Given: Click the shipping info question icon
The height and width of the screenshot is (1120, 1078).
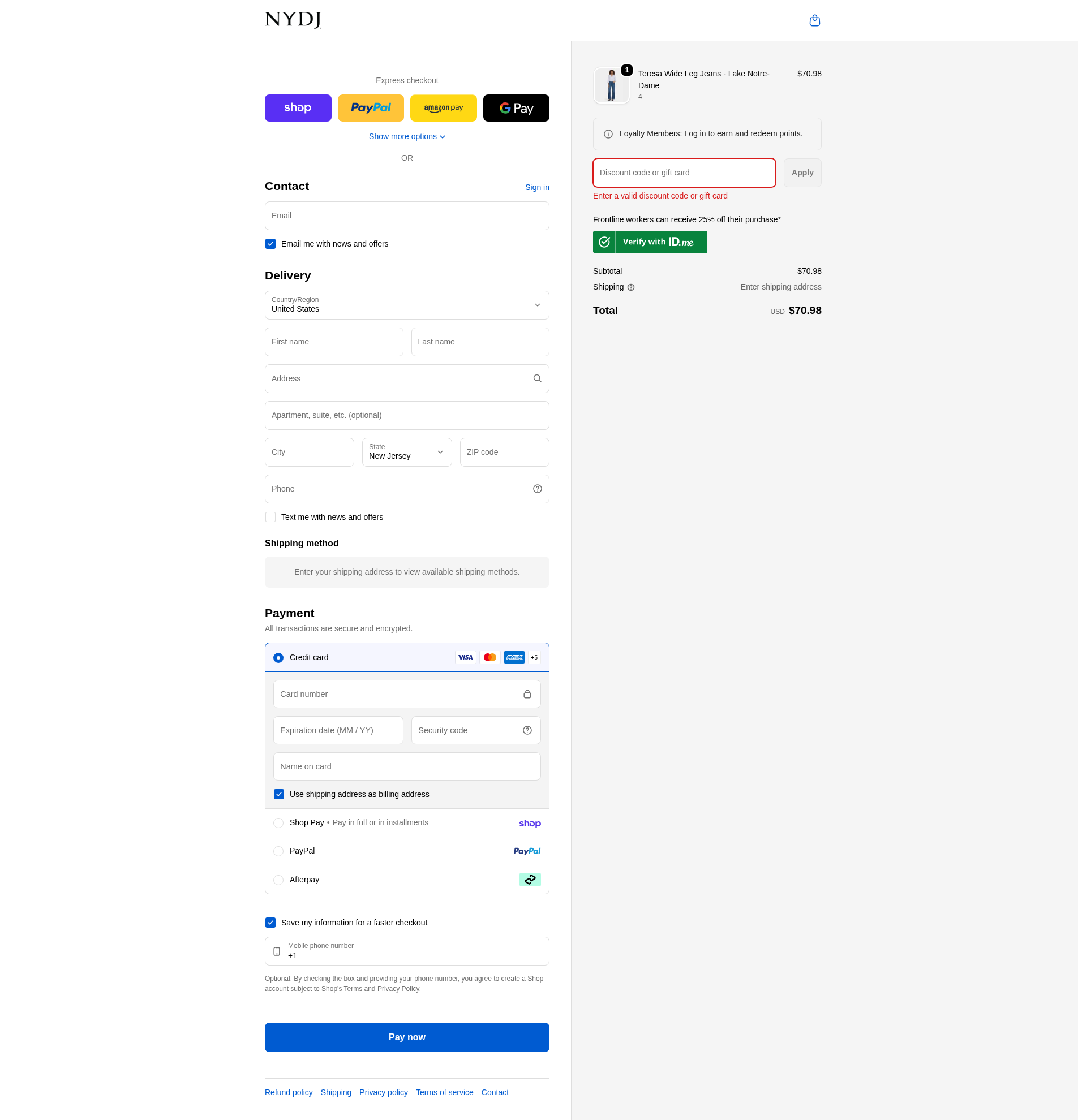Looking at the screenshot, I should (x=631, y=287).
